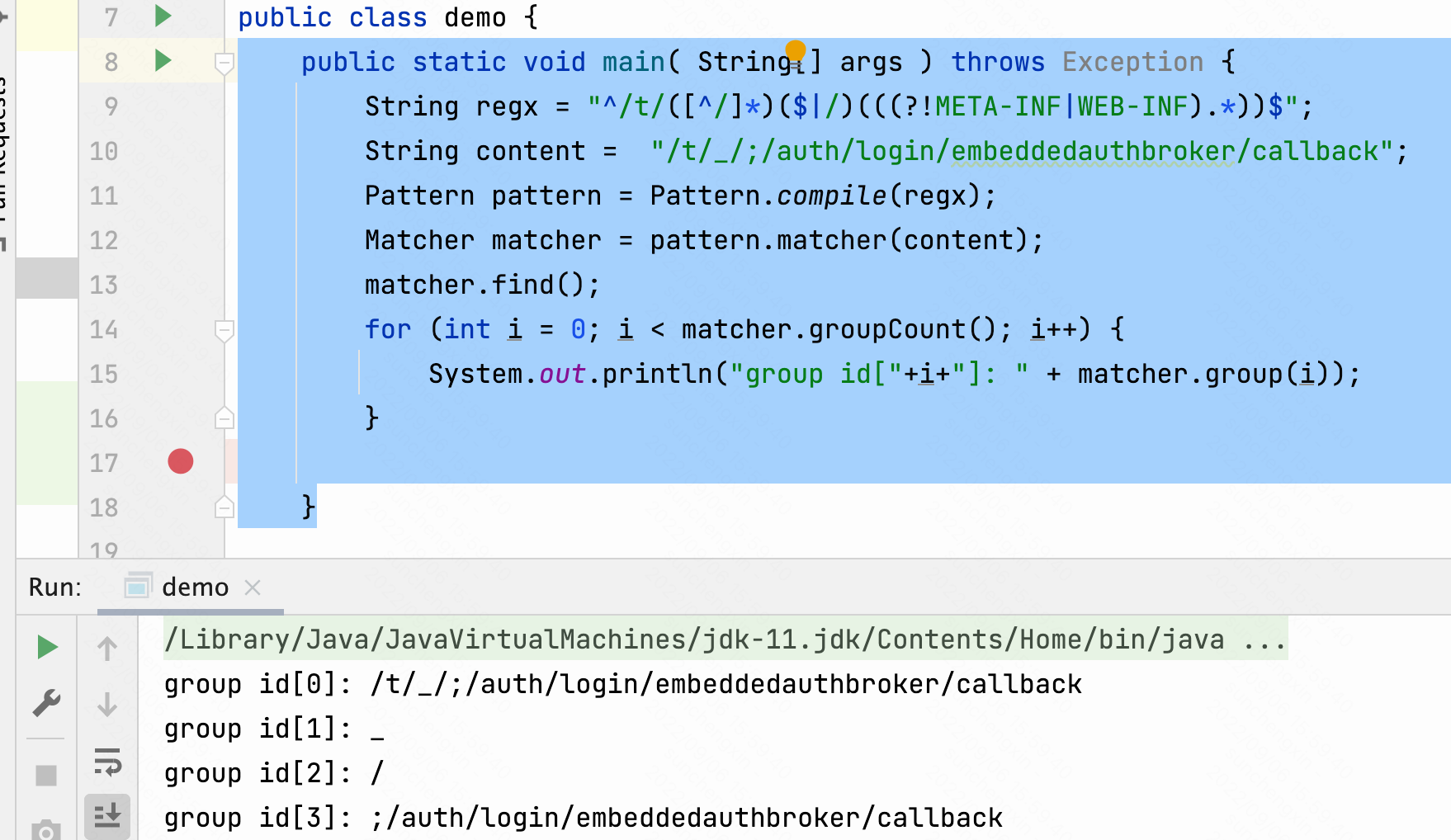Click line number 13 in gutter

click(x=104, y=285)
